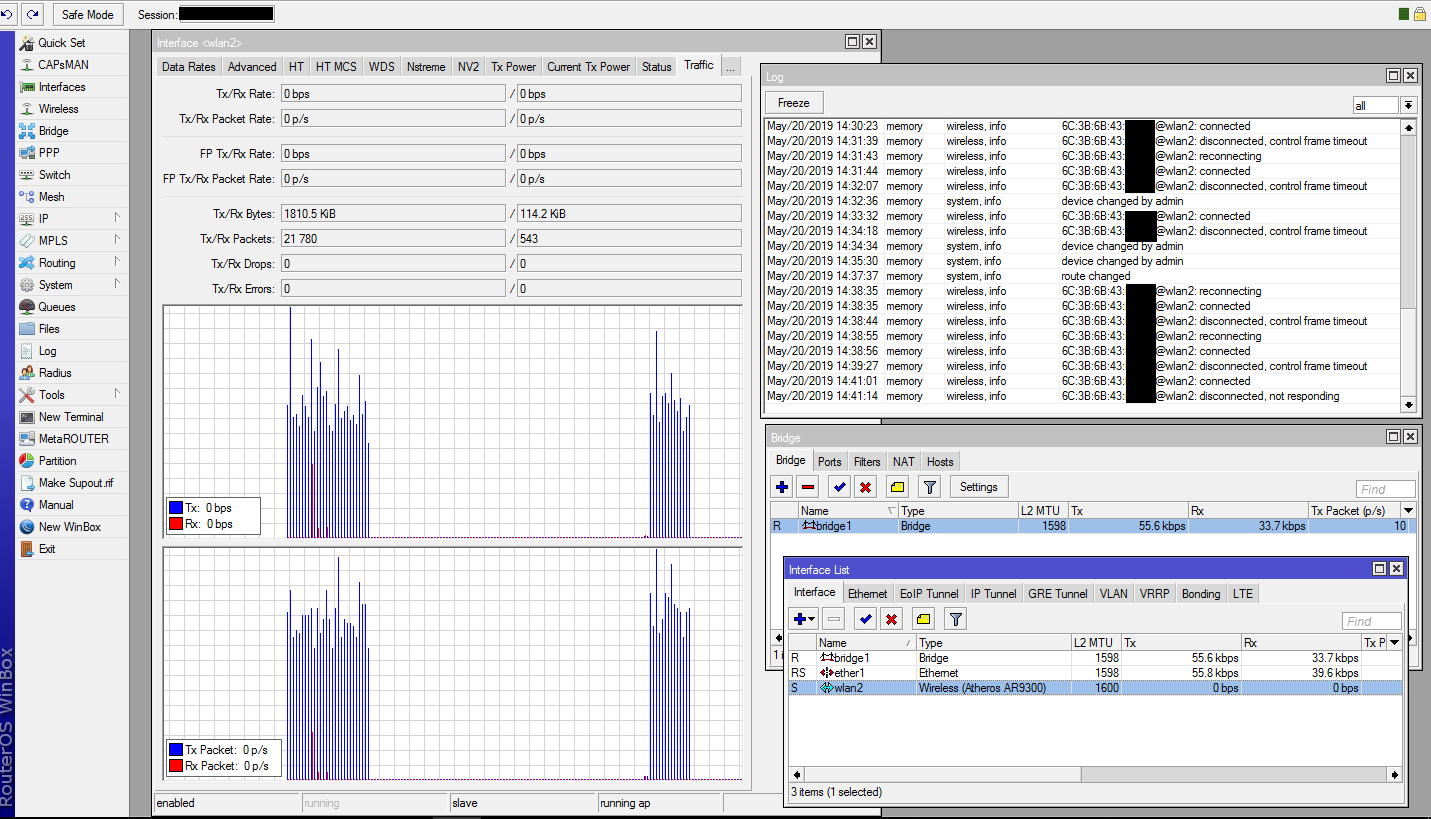Open log topic filter dropdown 'all'

[x=1408, y=105]
